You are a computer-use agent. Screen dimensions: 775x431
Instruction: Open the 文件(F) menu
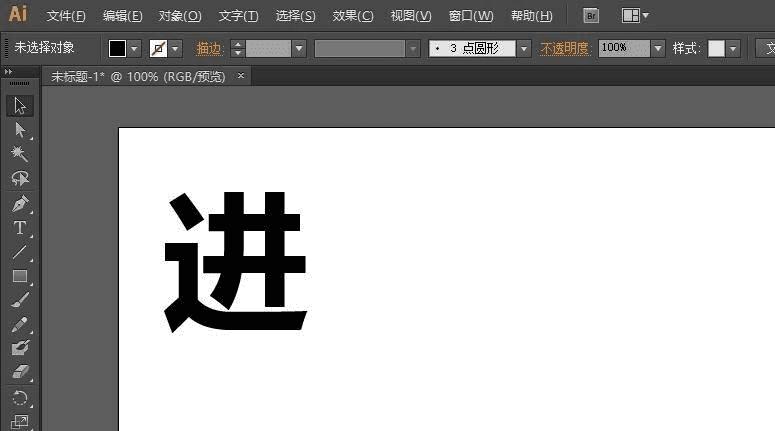[x=66, y=16]
